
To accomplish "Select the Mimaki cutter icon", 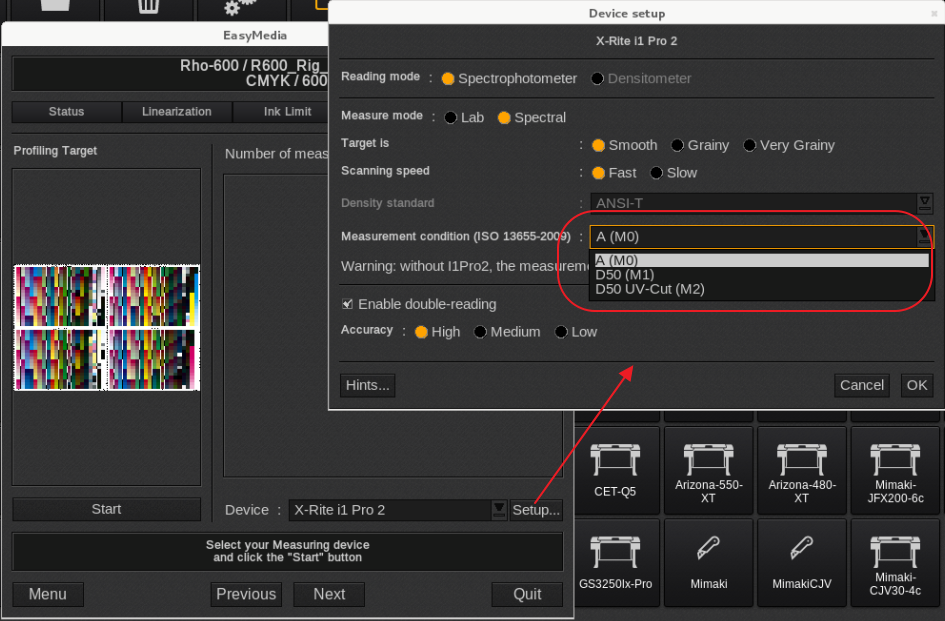I will (x=708, y=560).
